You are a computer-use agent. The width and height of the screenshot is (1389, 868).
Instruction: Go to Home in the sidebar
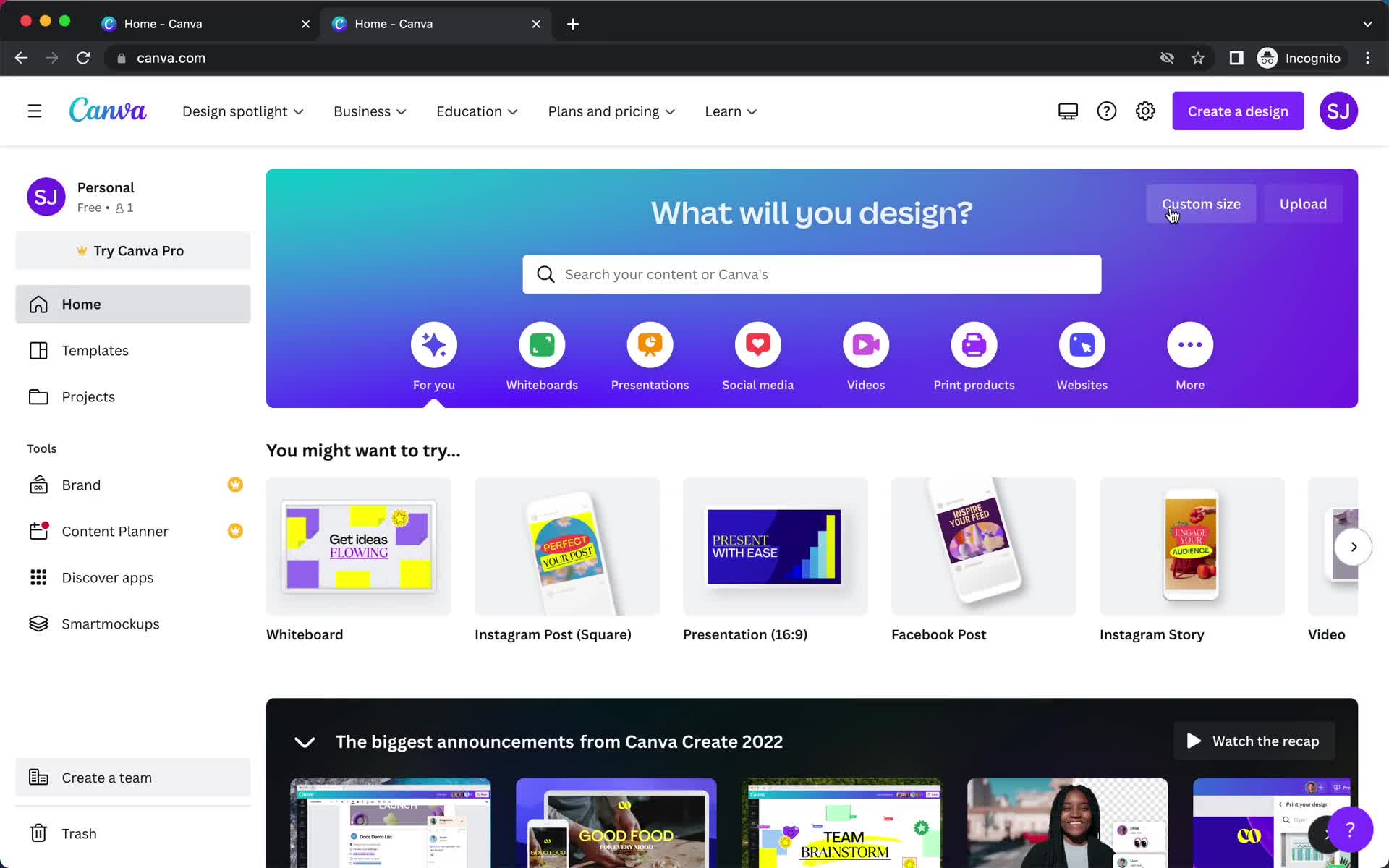(x=133, y=305)
